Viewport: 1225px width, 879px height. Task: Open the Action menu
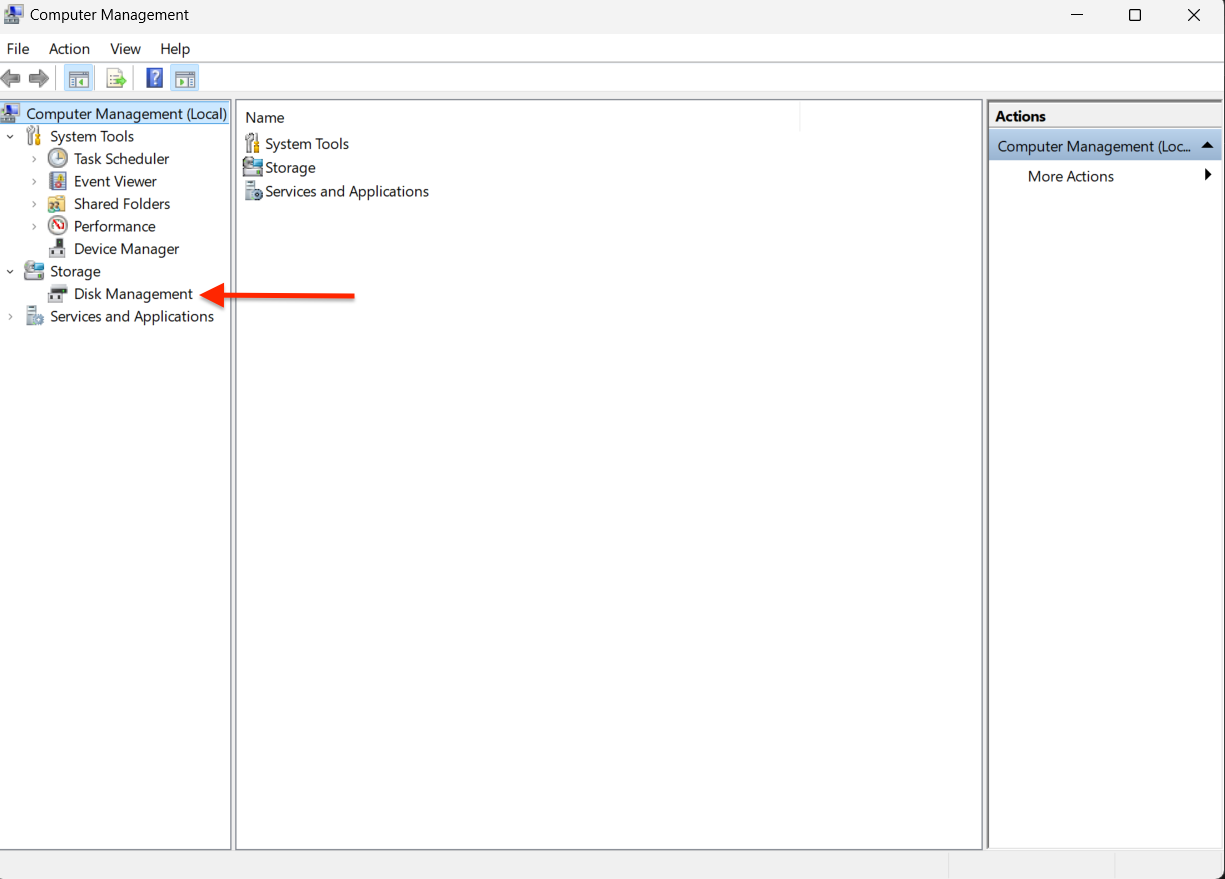[69, 48]
